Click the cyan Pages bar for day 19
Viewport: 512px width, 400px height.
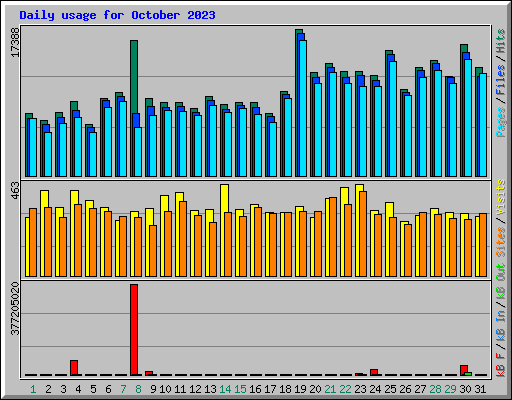(303, 108)
